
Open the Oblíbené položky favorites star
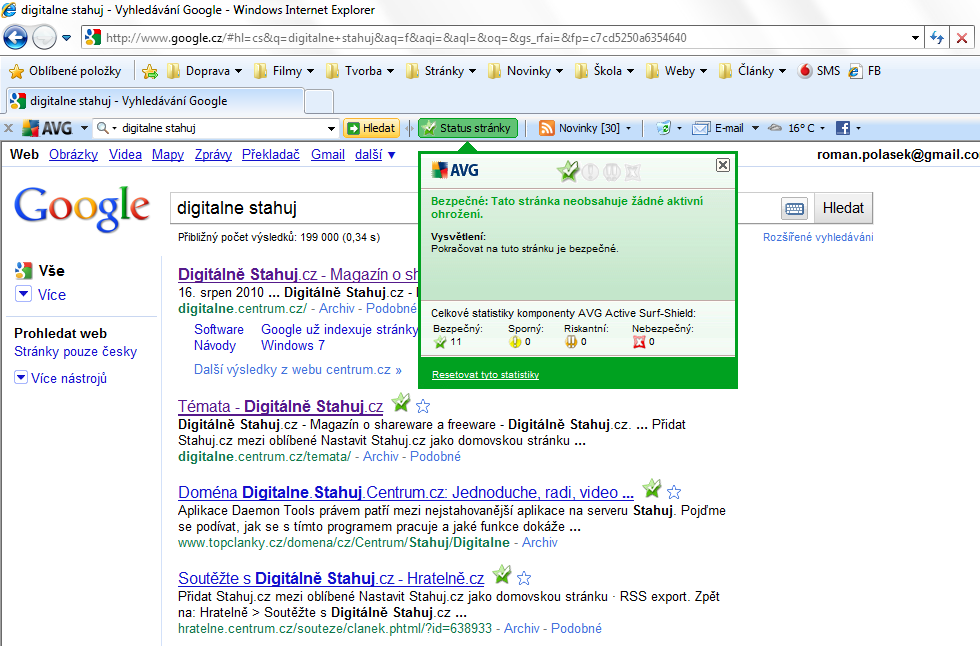17,71
